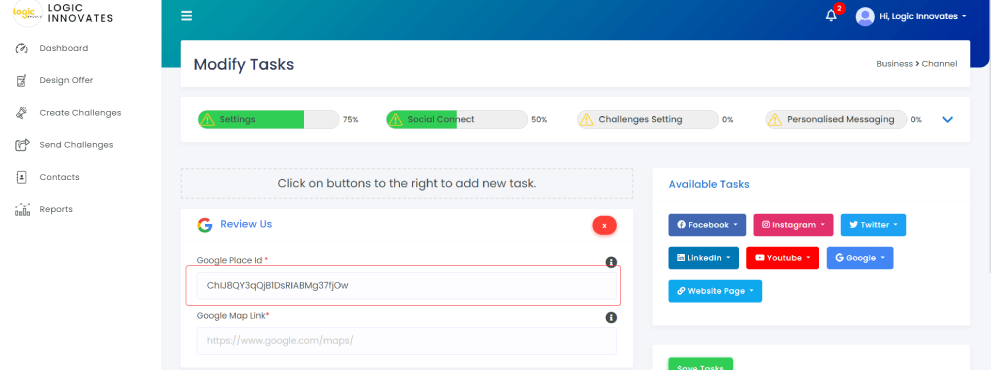Image resolution: width=991 pixels, height=370 pixels.
Task: Go to Dashboard in sidebar
Action: 64,48
